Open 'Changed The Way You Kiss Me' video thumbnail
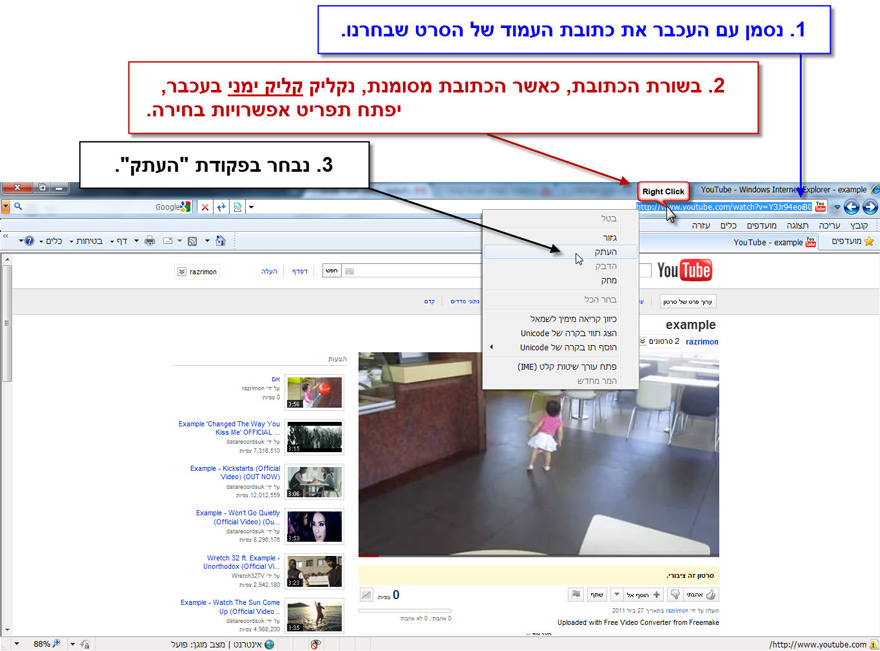 point(314,437)
